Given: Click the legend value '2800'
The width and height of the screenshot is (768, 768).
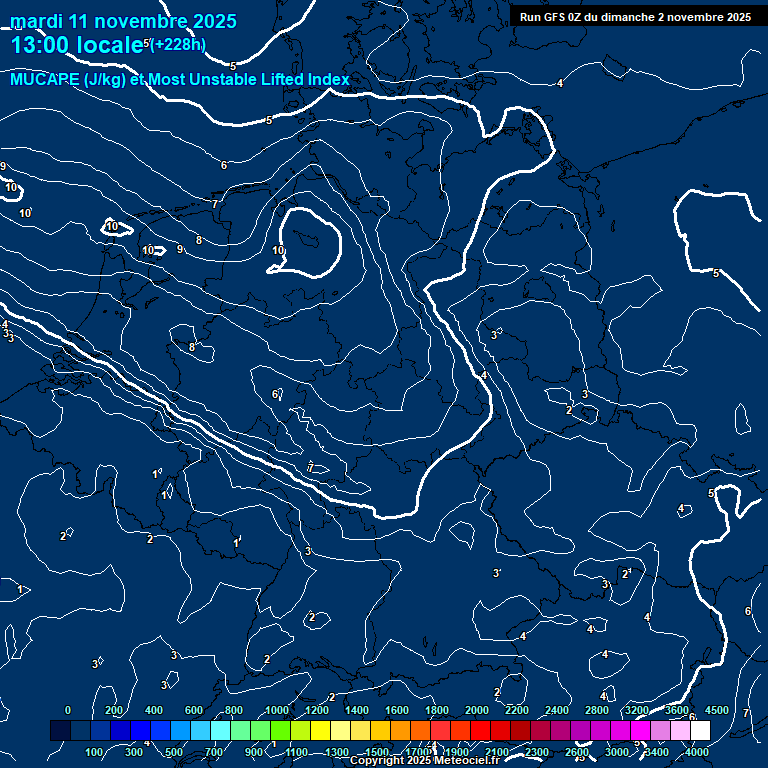Looking at the screenshot, I should [x=597, y=710].
